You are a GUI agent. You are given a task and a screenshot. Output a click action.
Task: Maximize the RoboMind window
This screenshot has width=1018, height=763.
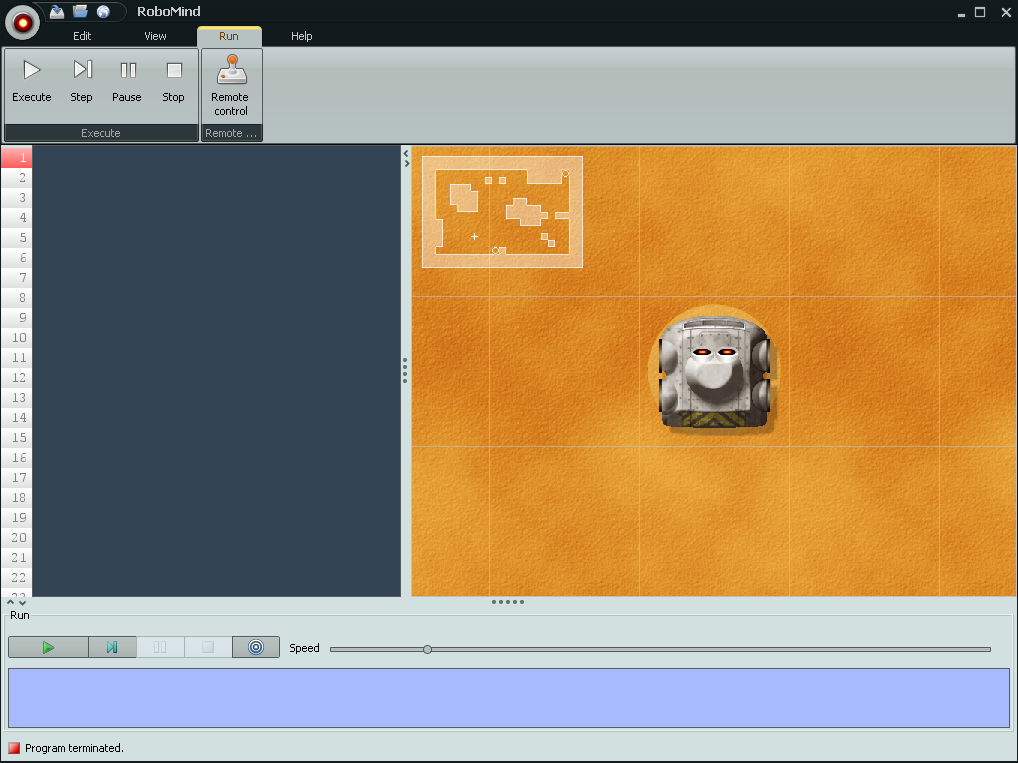[980, 12]
